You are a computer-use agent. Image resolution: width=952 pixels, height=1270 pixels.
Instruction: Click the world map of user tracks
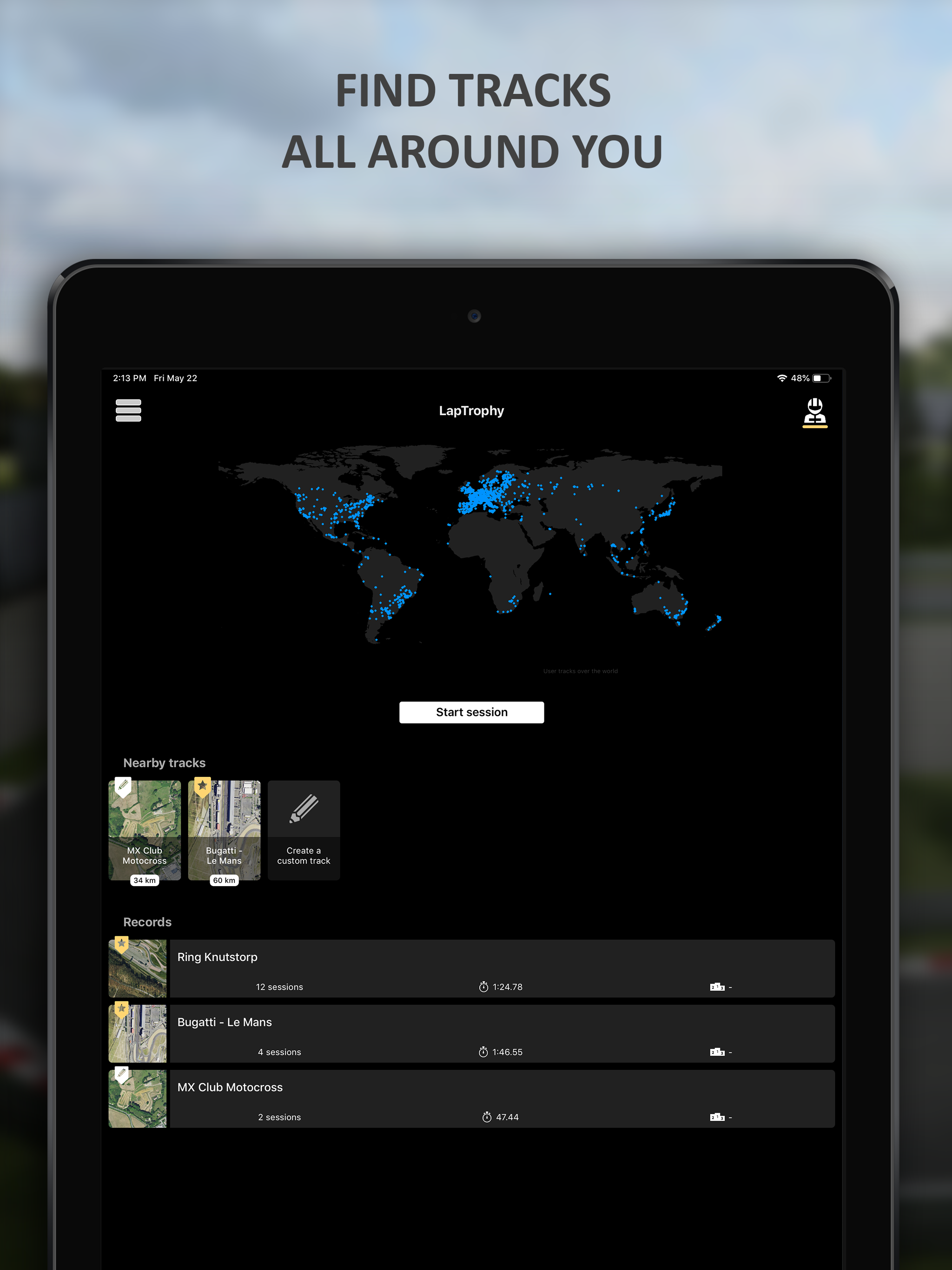point(471,545)
